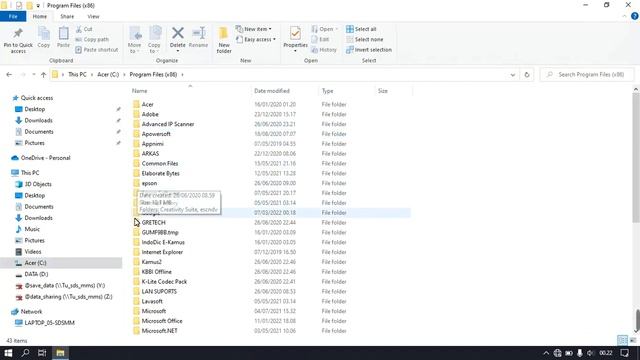Open recent locations dropdown arrow

(x=33, y=75)
